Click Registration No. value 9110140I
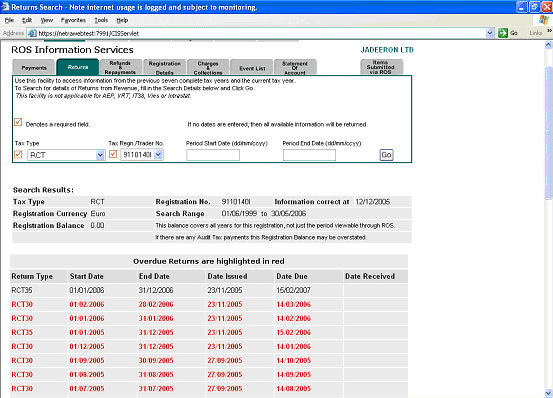Screen dimensions: 553x398 (x=236, y=202)
